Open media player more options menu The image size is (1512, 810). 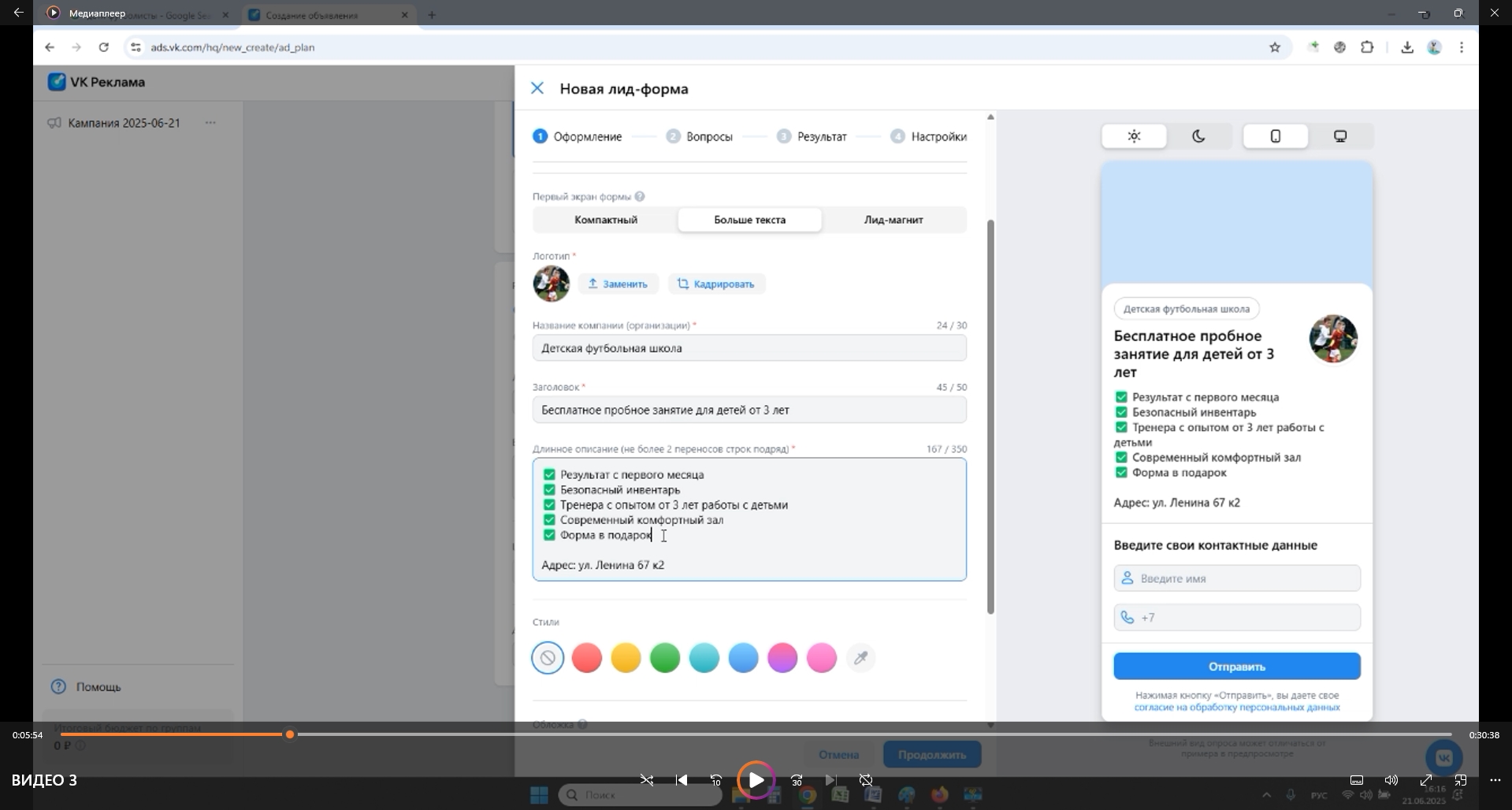pos(1495,780)
